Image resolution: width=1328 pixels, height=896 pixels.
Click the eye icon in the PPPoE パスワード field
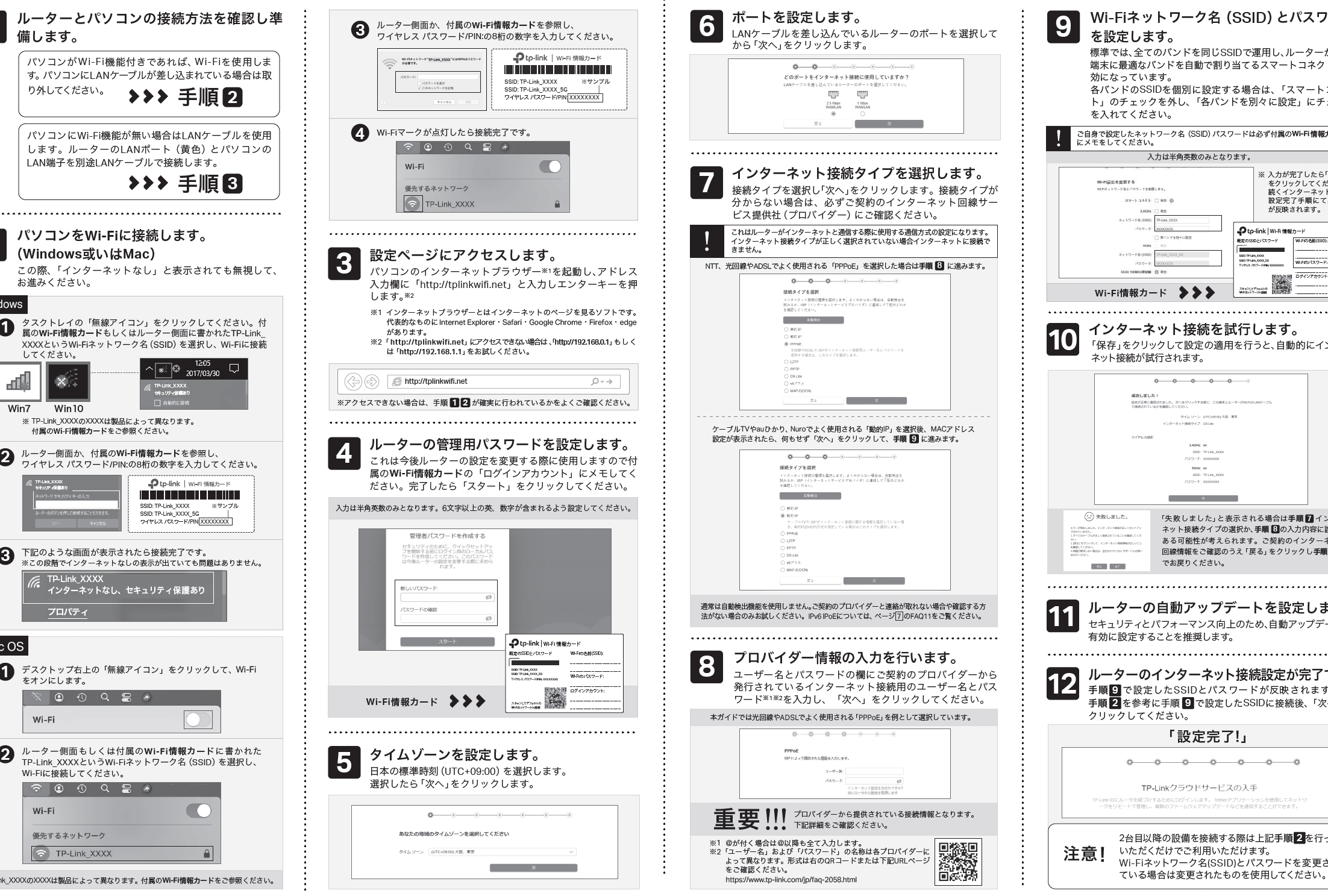[900, 781]
